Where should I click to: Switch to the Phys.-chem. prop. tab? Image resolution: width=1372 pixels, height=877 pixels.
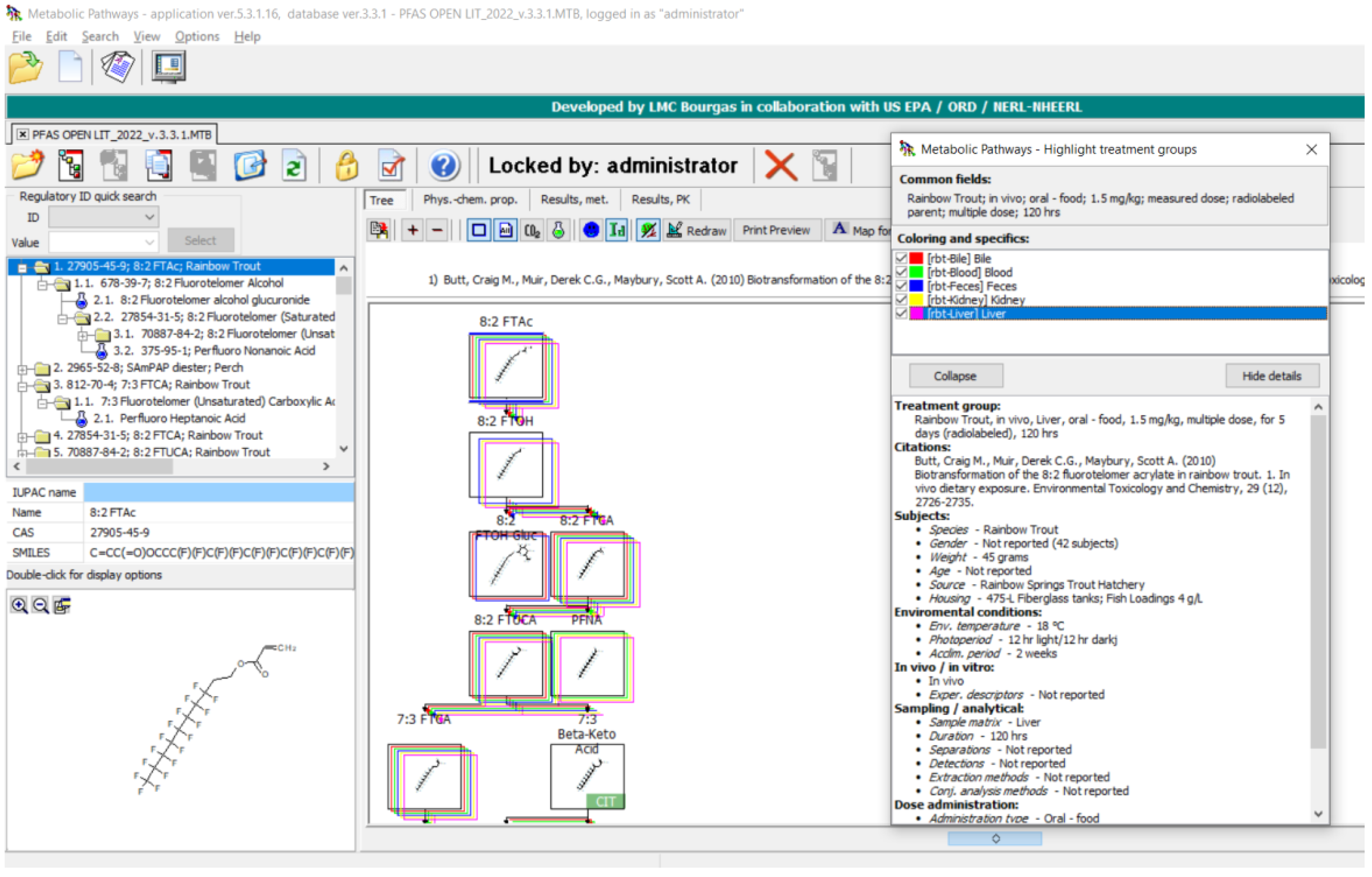[x=470, y=199]
